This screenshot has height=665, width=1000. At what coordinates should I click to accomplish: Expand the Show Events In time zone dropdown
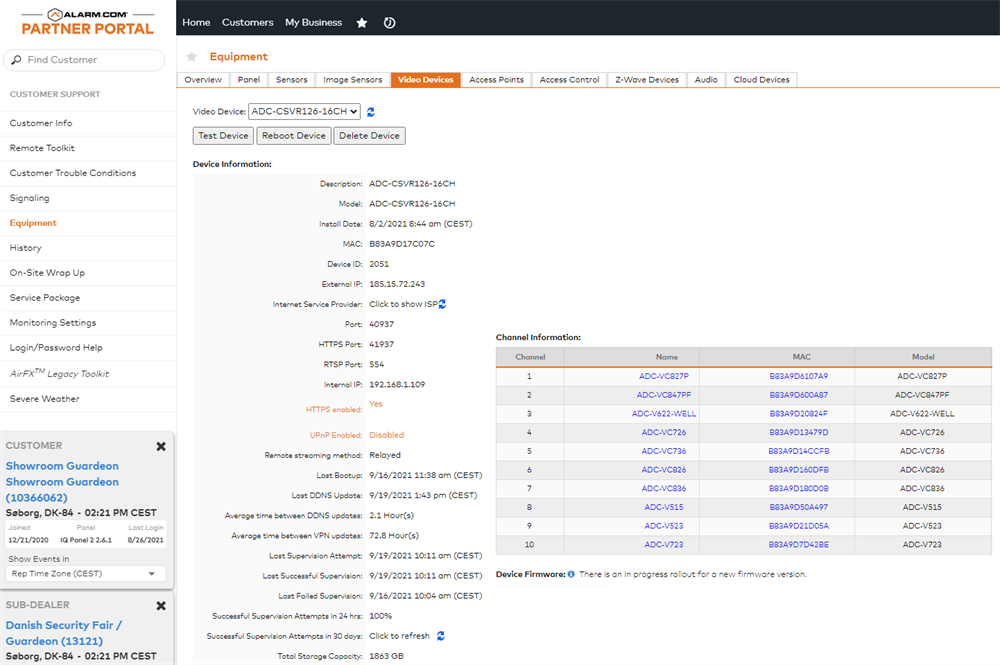[x=87, y=574]
